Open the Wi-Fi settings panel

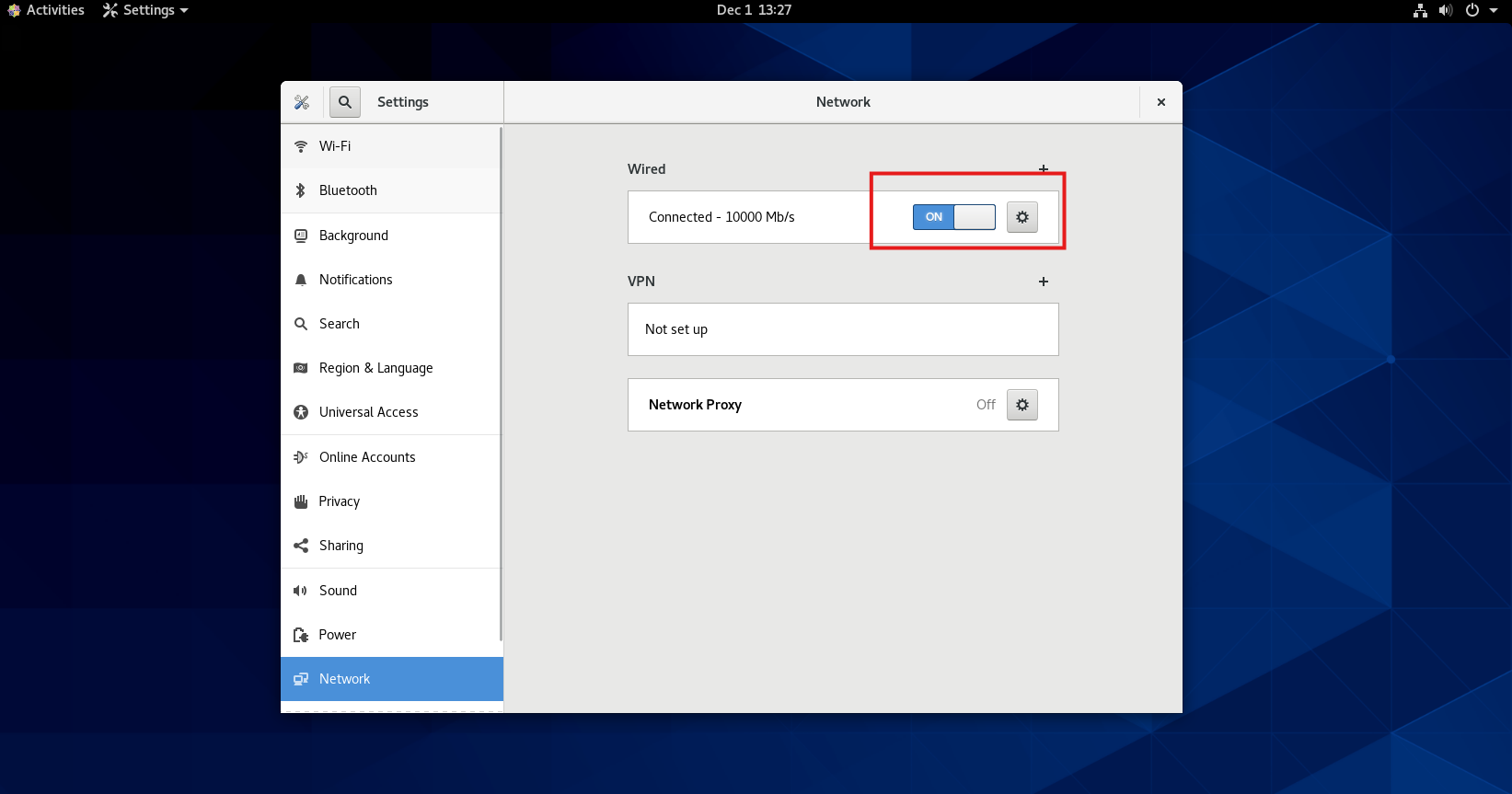click(x=335, y=146)
